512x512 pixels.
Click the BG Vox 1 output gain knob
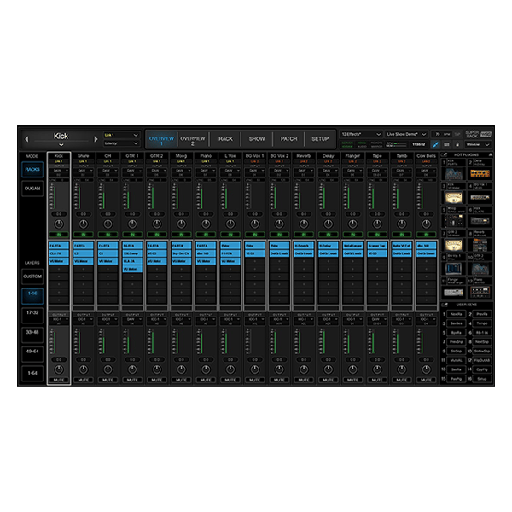(255, 369)
